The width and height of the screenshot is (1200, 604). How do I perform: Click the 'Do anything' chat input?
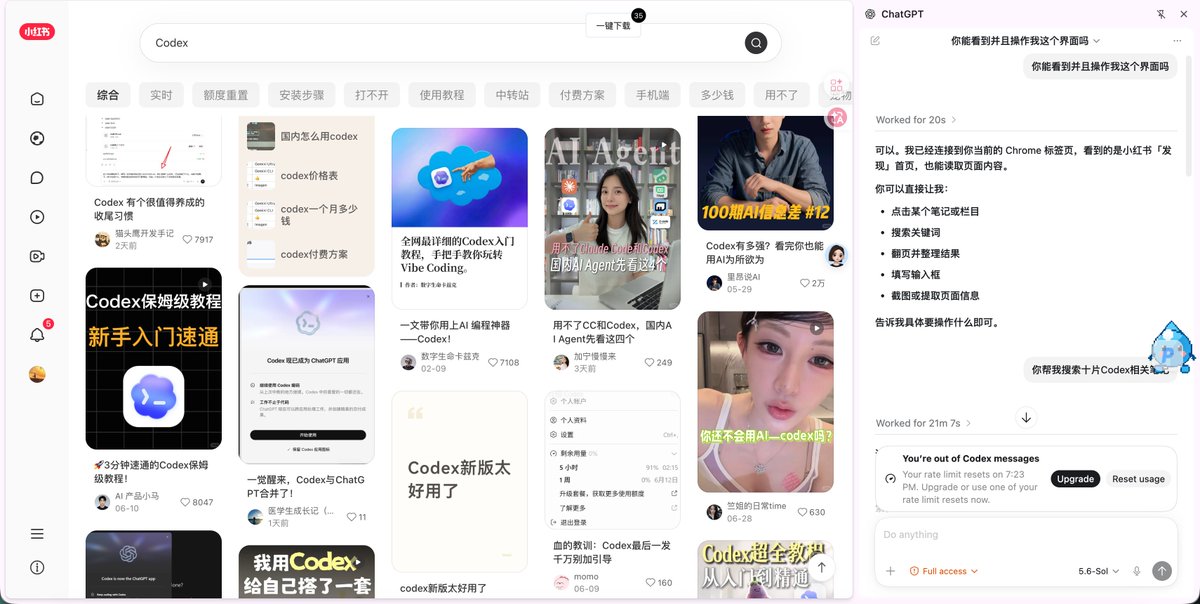1025,535
